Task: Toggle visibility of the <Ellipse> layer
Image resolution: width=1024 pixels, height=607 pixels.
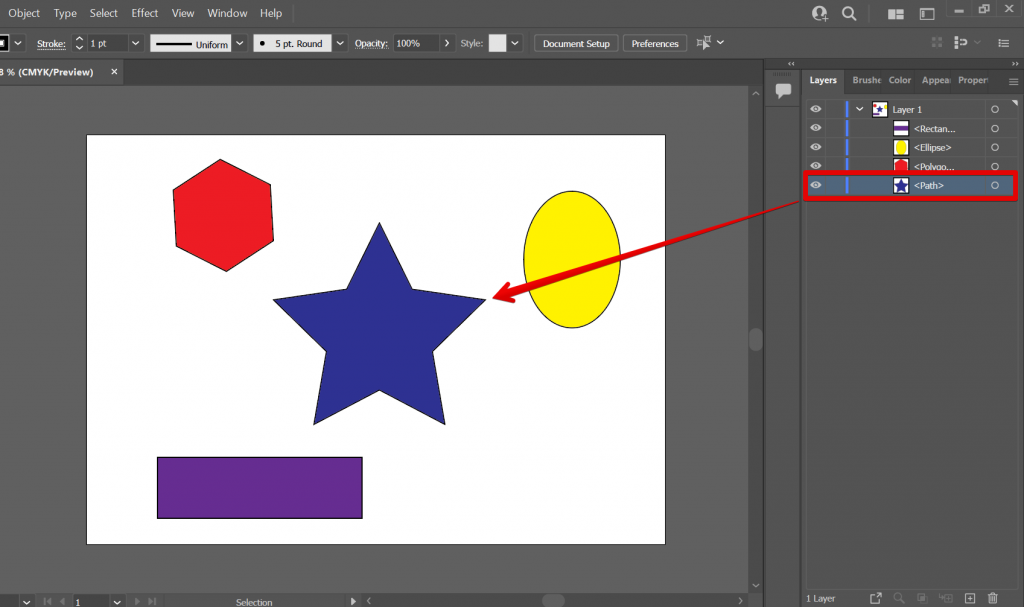Action: 815,147
